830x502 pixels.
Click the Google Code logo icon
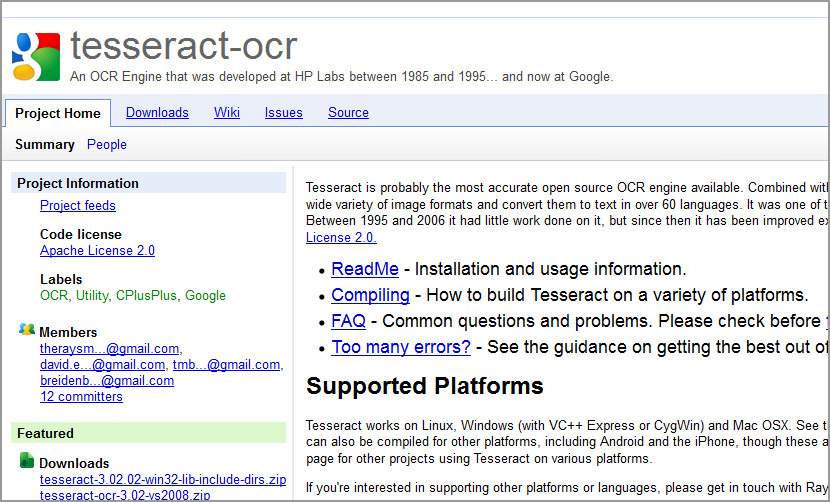pos(36,57)
